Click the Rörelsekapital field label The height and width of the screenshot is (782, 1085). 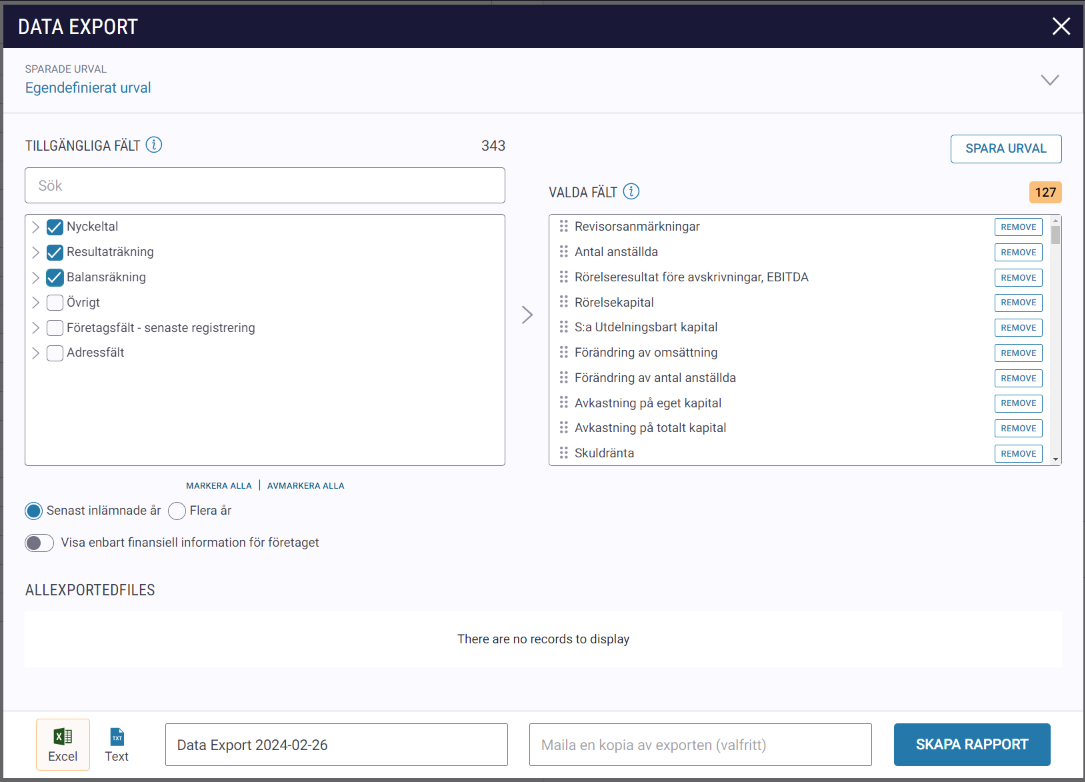[x=614, y=302]
